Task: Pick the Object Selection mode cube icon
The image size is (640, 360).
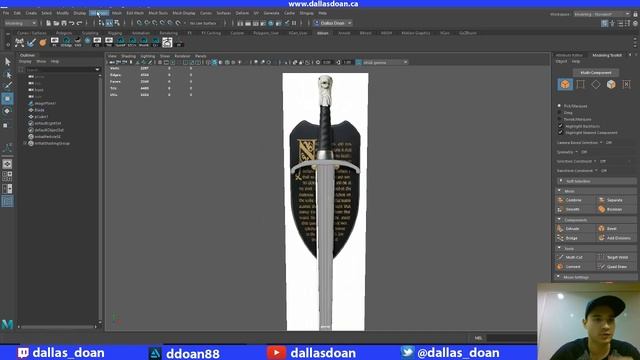Action: click(x=565, y=84)
